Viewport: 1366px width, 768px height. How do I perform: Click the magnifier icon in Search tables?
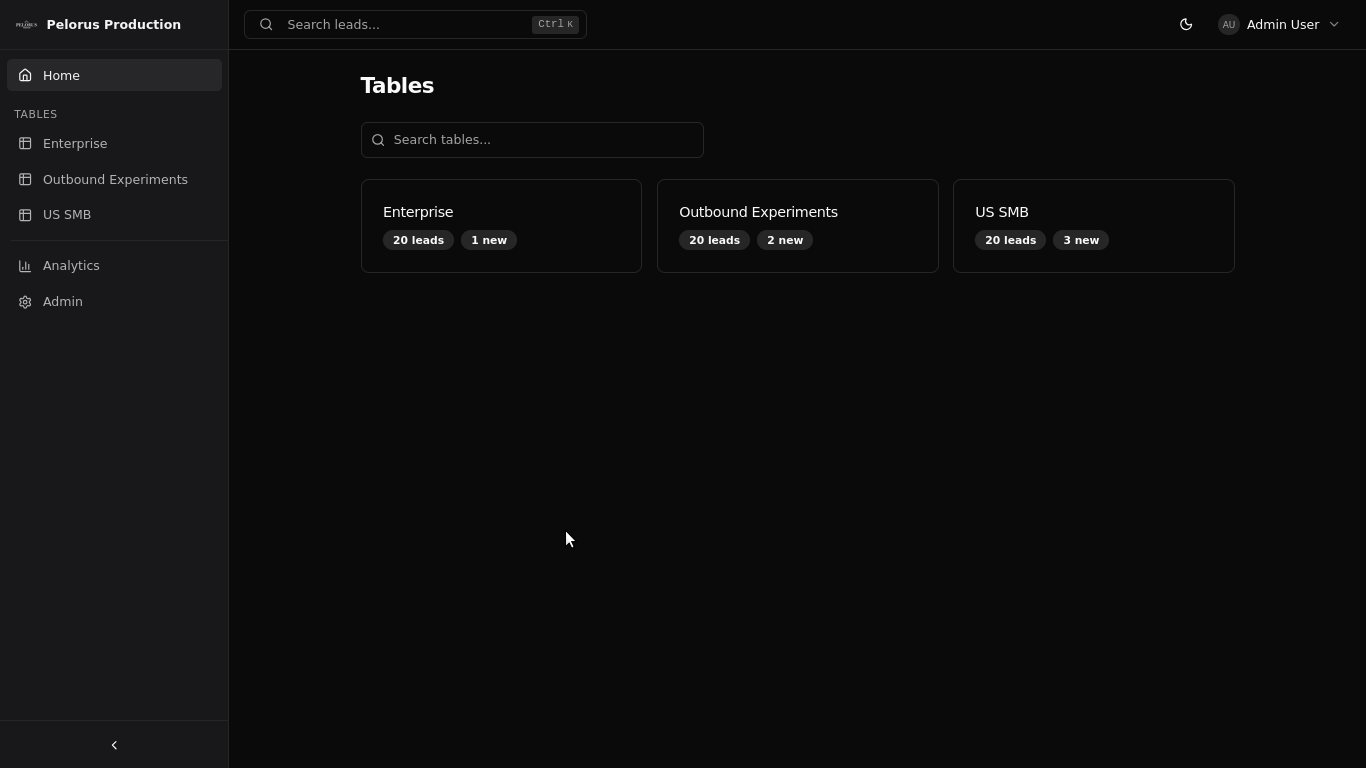click(x=378, y=140)
